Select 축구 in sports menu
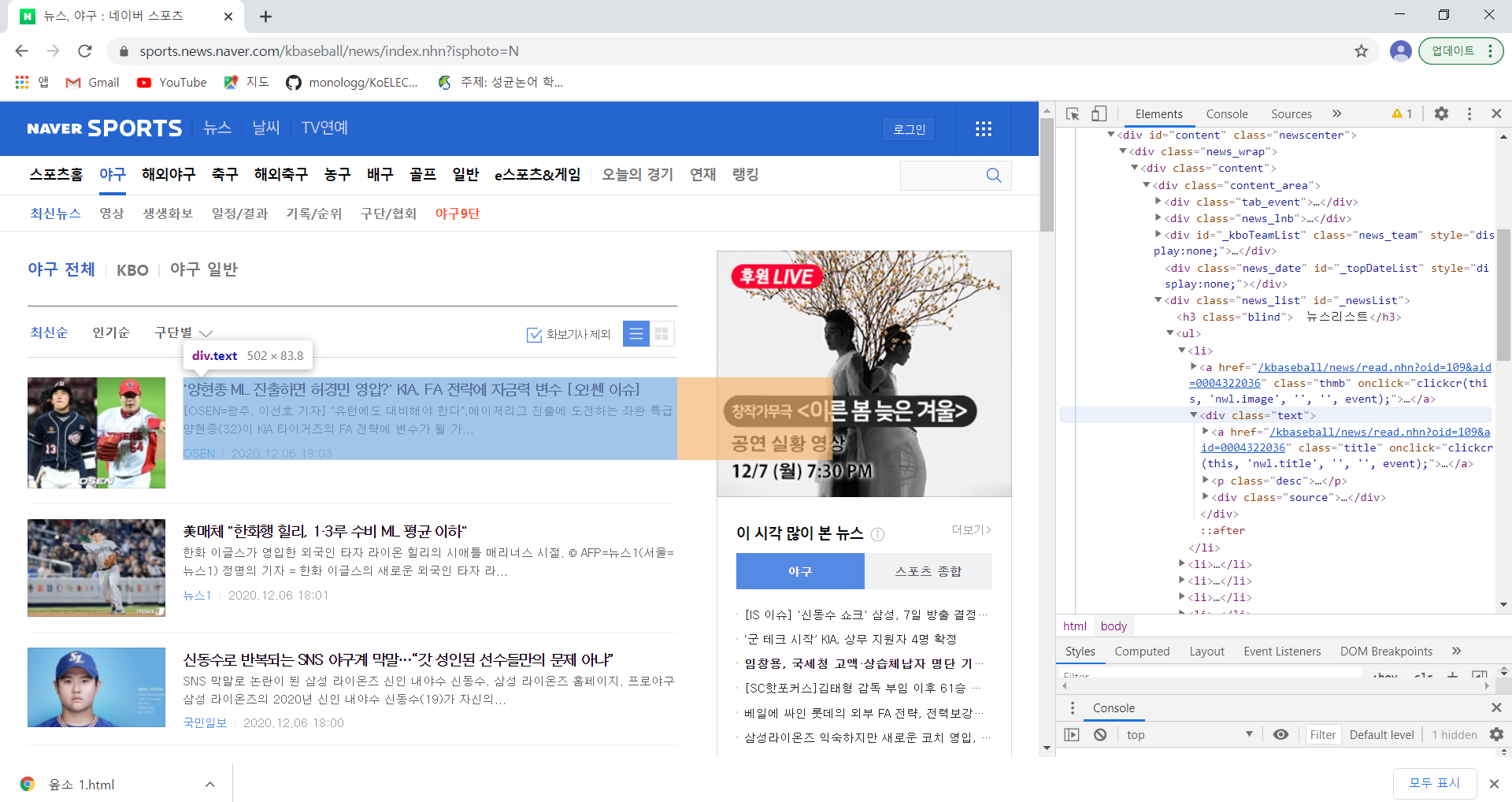The height and width of the screenshot is (802, 1512). (224, 174)
